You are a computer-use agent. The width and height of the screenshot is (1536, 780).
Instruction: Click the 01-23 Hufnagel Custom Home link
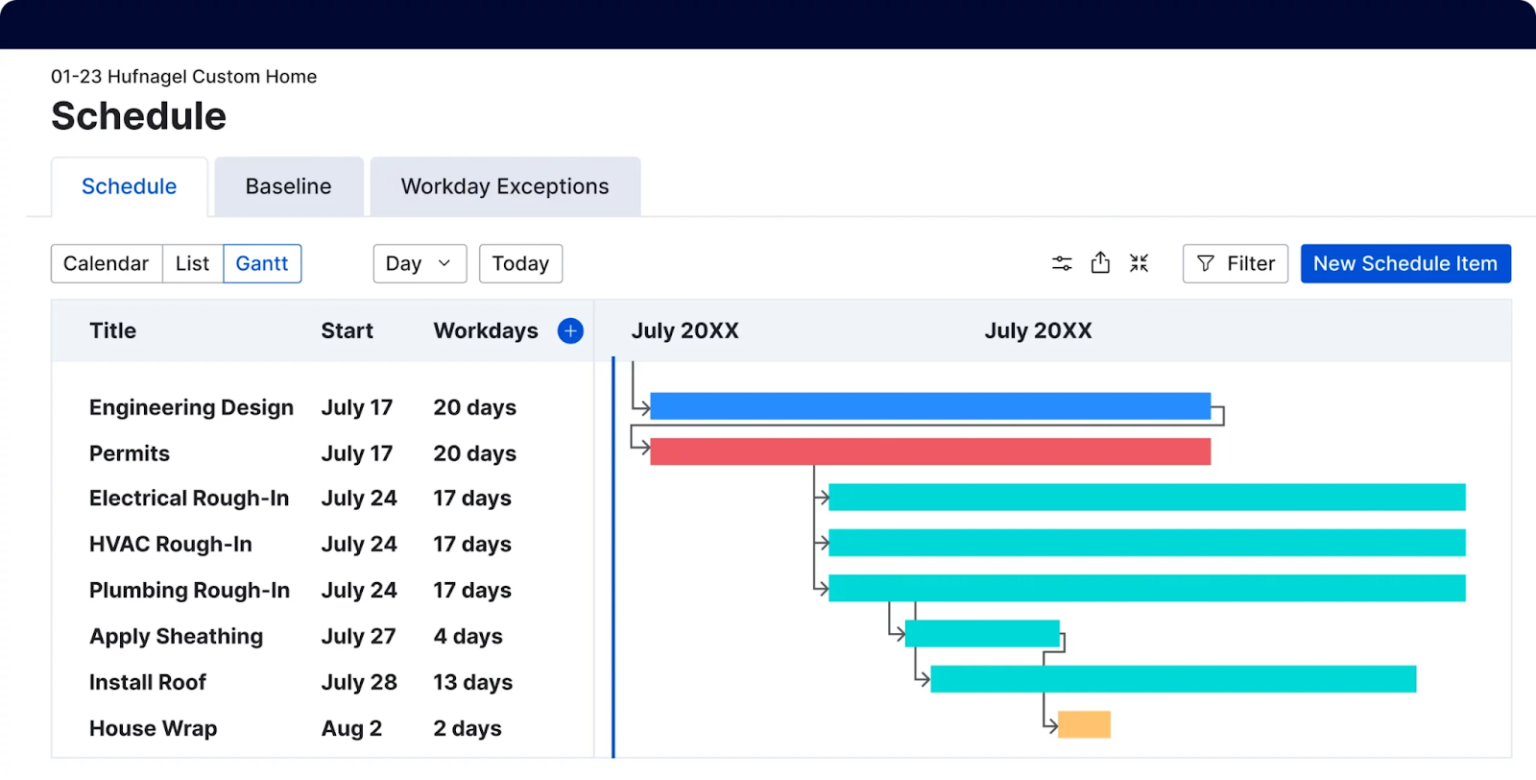point(183,76)
